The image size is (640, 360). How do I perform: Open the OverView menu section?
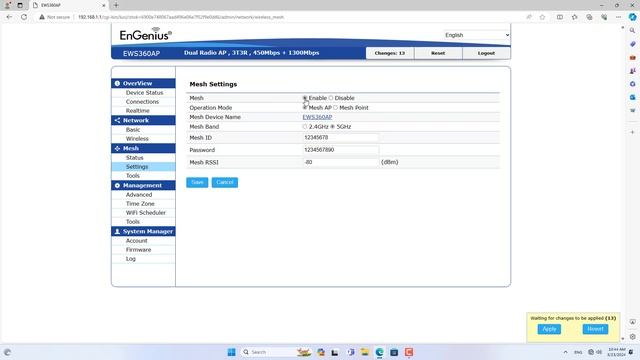[x=143, y=83]
